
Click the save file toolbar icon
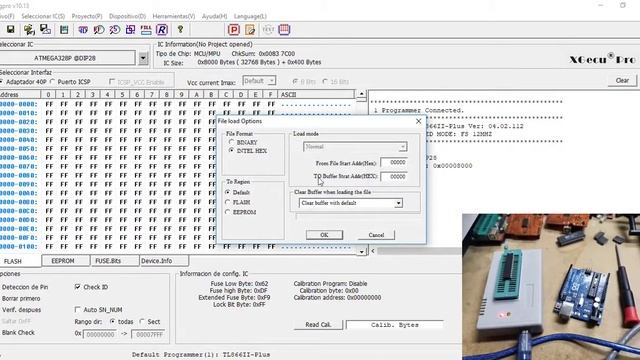click(11, 29)
